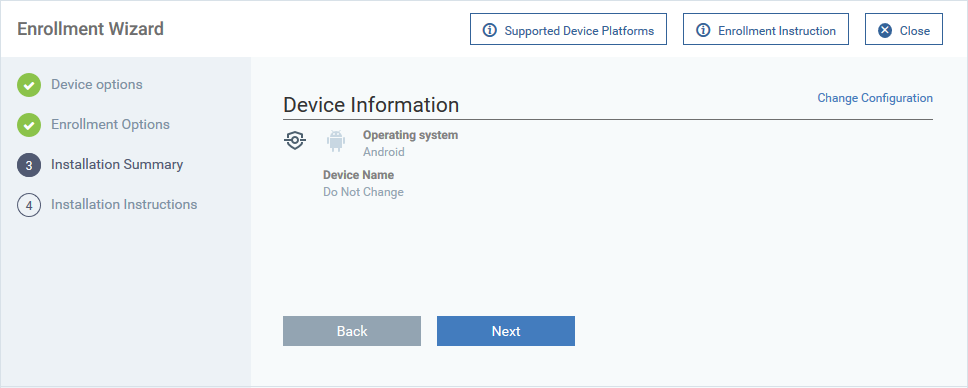Click the Device Information heading
This screenshot has height=388, width=968.
(x=371, y=105)
